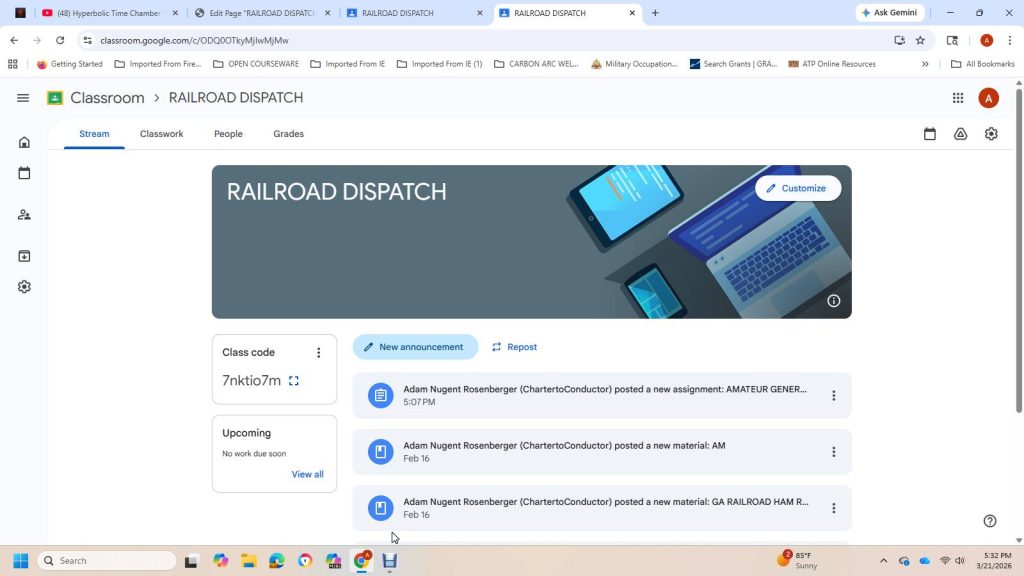Click the Home icon in left sidebar

24,142
